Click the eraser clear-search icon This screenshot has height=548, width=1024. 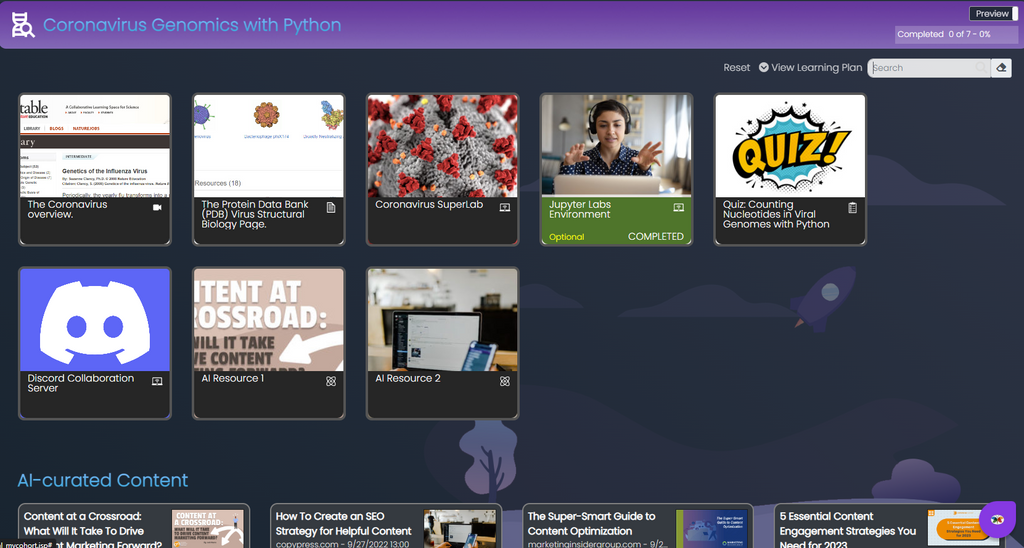point(1001,67)
